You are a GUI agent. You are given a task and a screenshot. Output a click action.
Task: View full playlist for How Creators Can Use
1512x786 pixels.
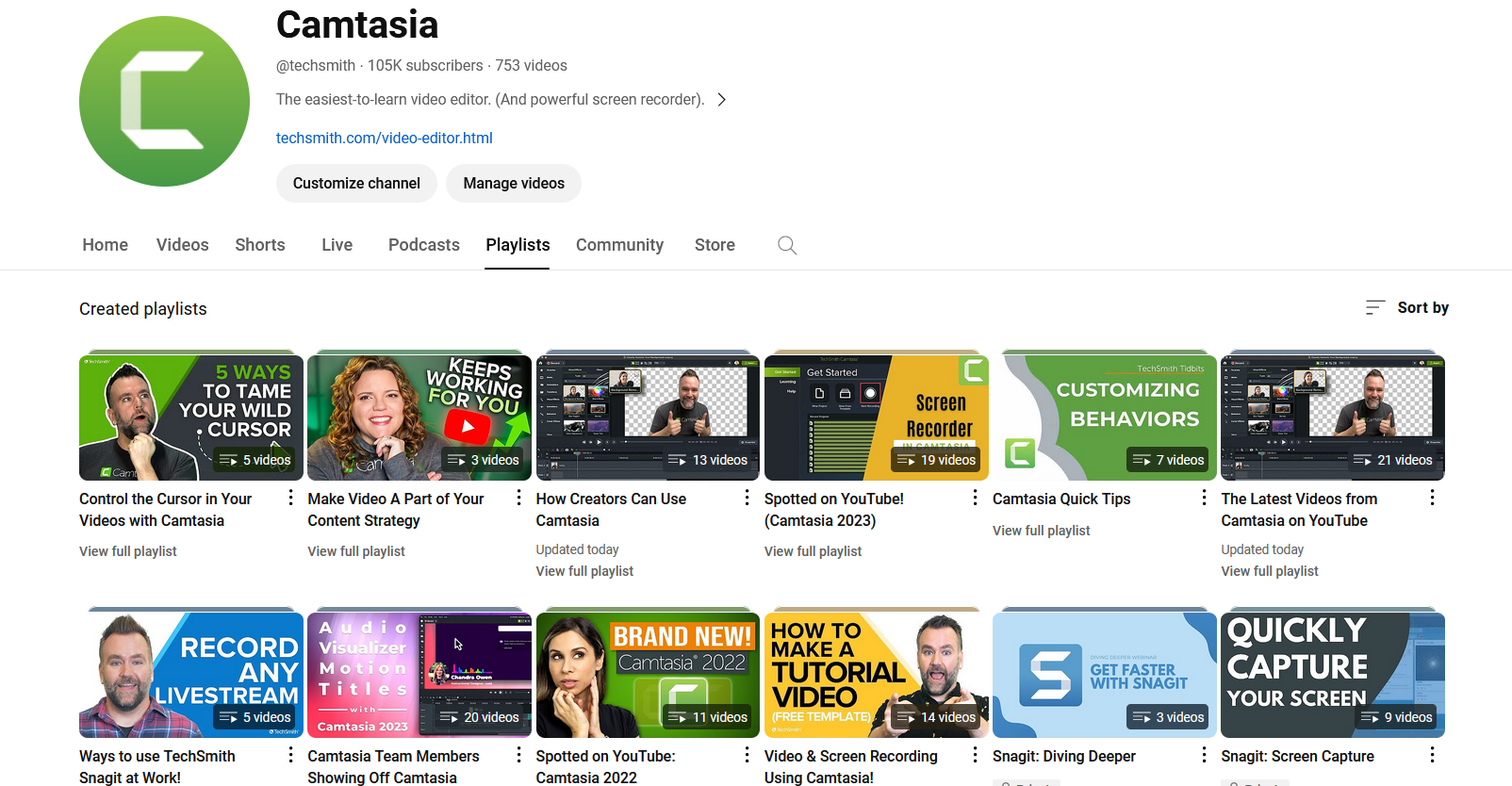tap(584, 571)
